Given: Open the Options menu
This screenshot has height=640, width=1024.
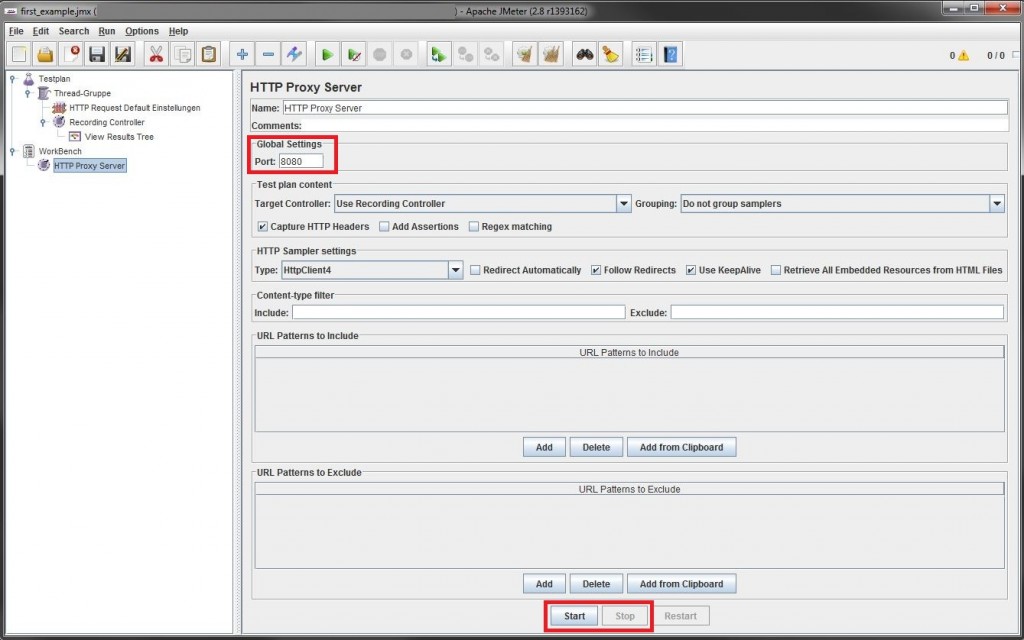Looking at the screenshot, I should coord(142,31).
